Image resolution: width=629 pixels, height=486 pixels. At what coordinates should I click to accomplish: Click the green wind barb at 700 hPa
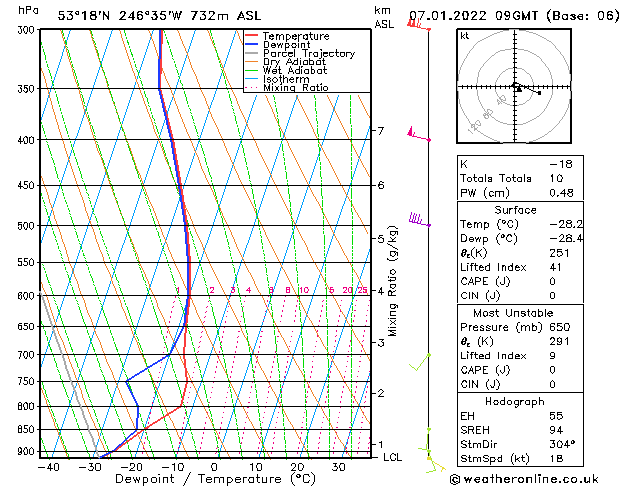pyautogui.click(x=420, y=362)
